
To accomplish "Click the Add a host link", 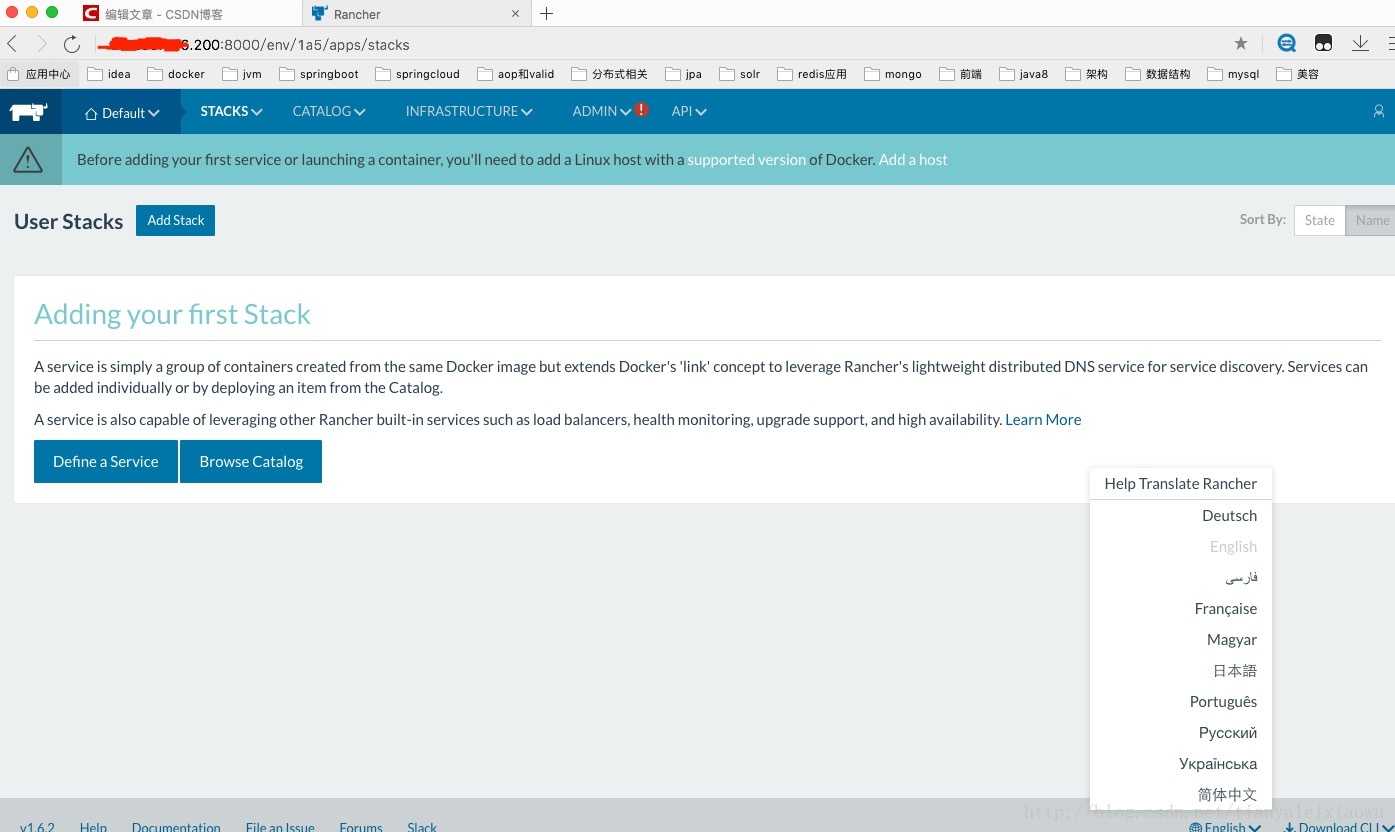I will point(913,159).
